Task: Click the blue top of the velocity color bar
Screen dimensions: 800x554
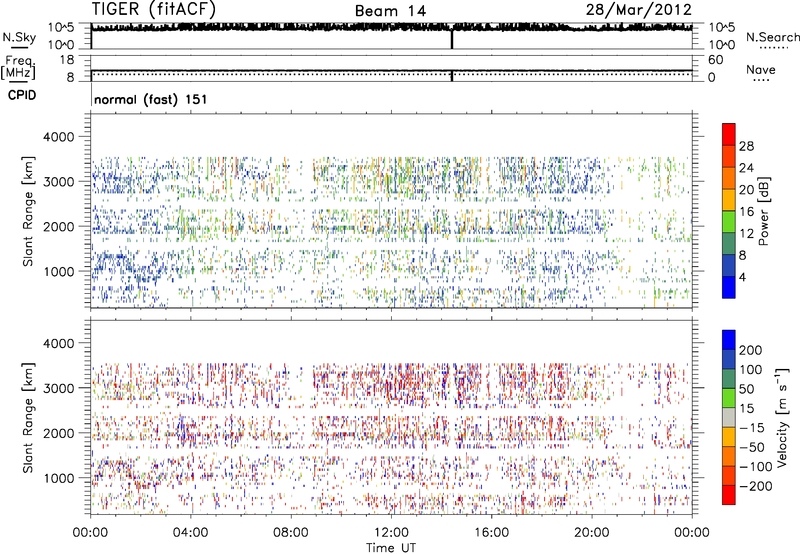Action: 729,340
